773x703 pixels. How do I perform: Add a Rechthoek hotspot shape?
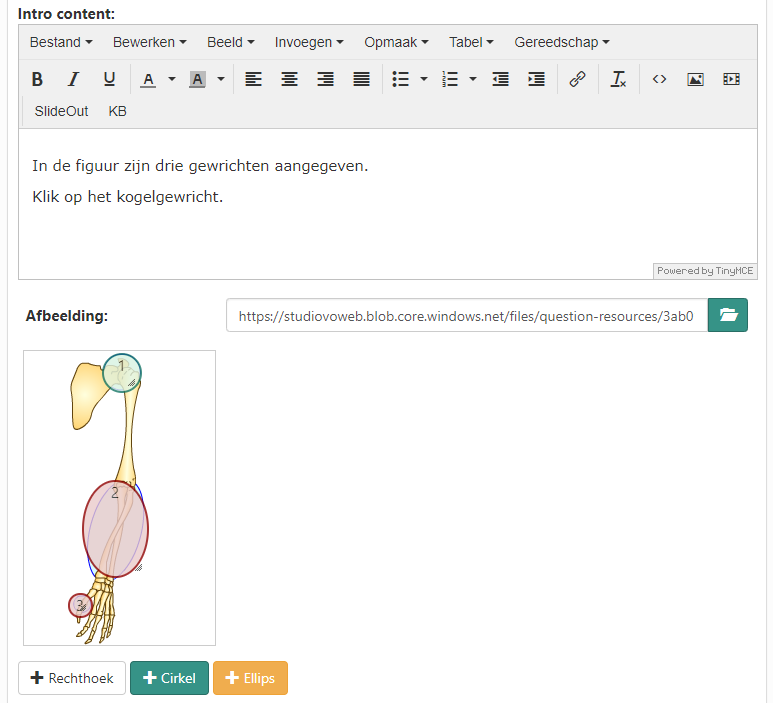[x=72, y=678]
